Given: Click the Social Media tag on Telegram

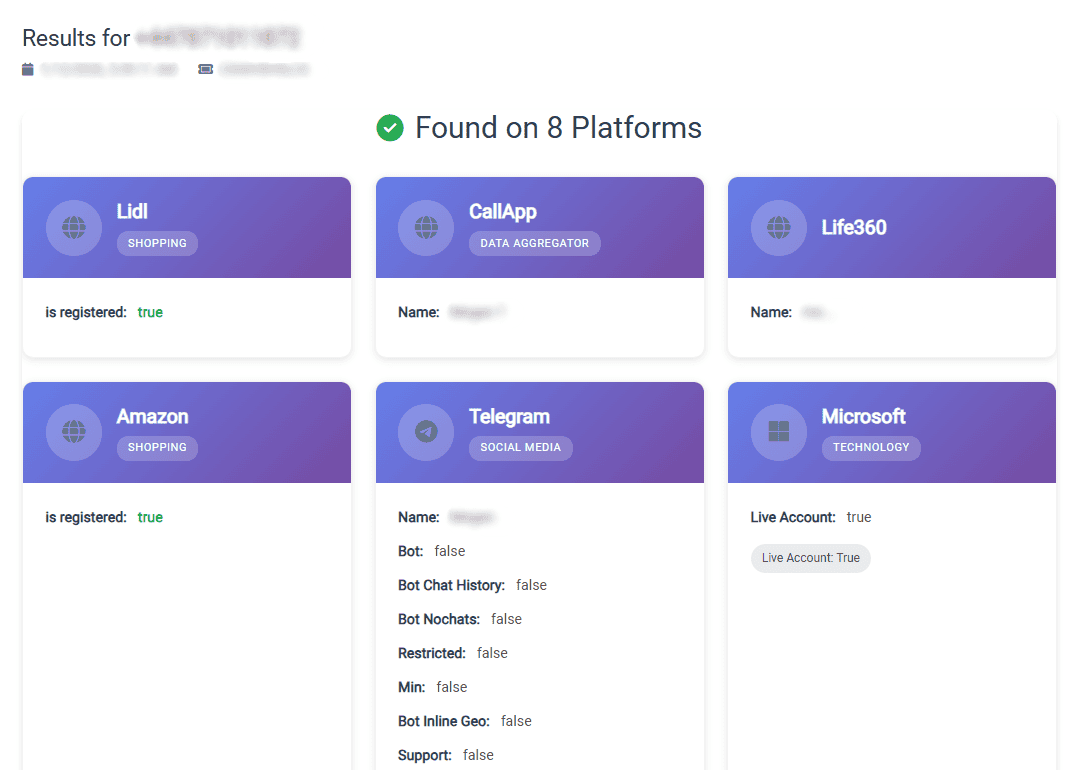Looking at the screenshot, I should (520, 447).
